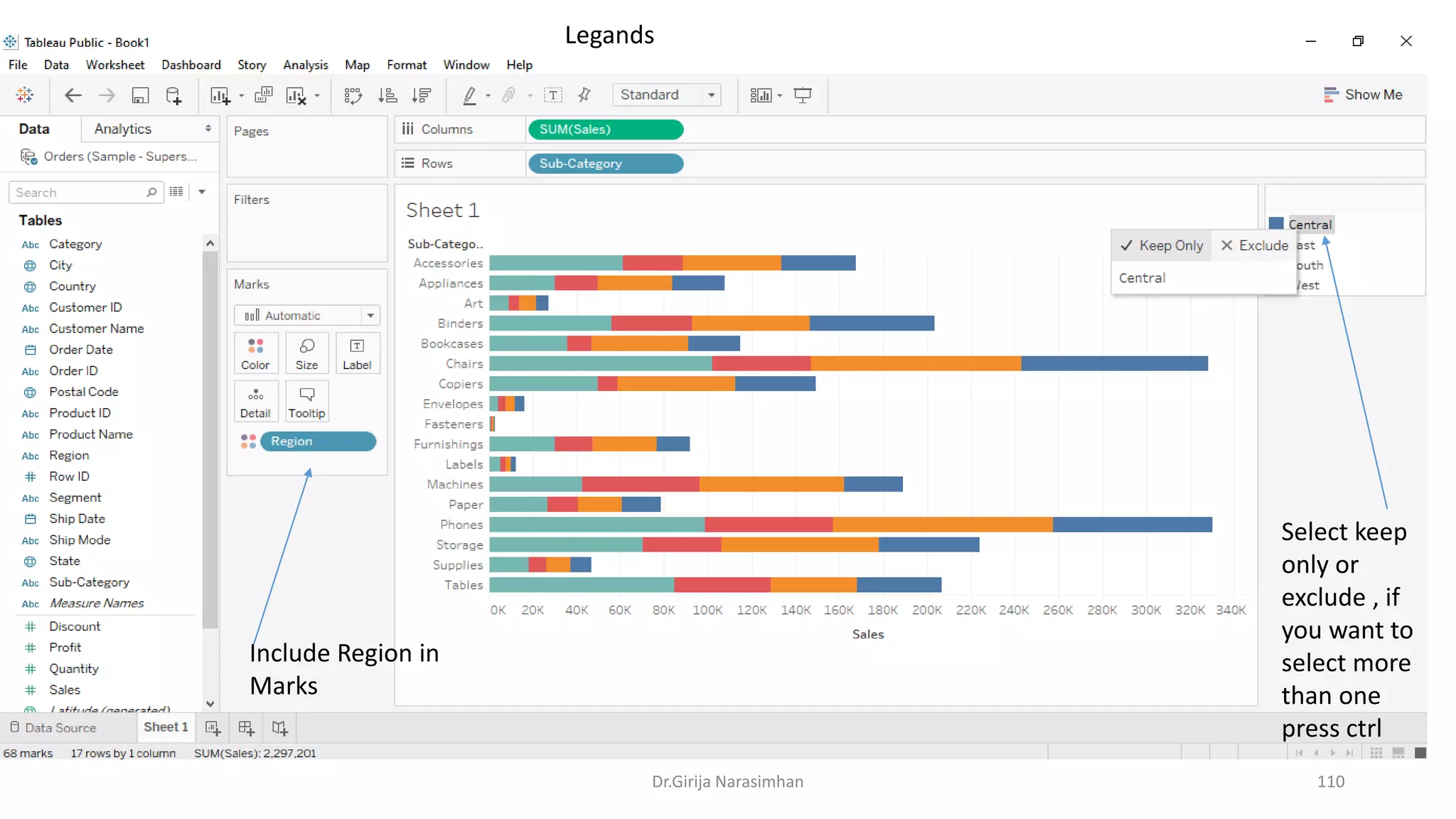Open the Color marks card
This screenshot has width=1456, height=819.
click(x=255, y=353)
